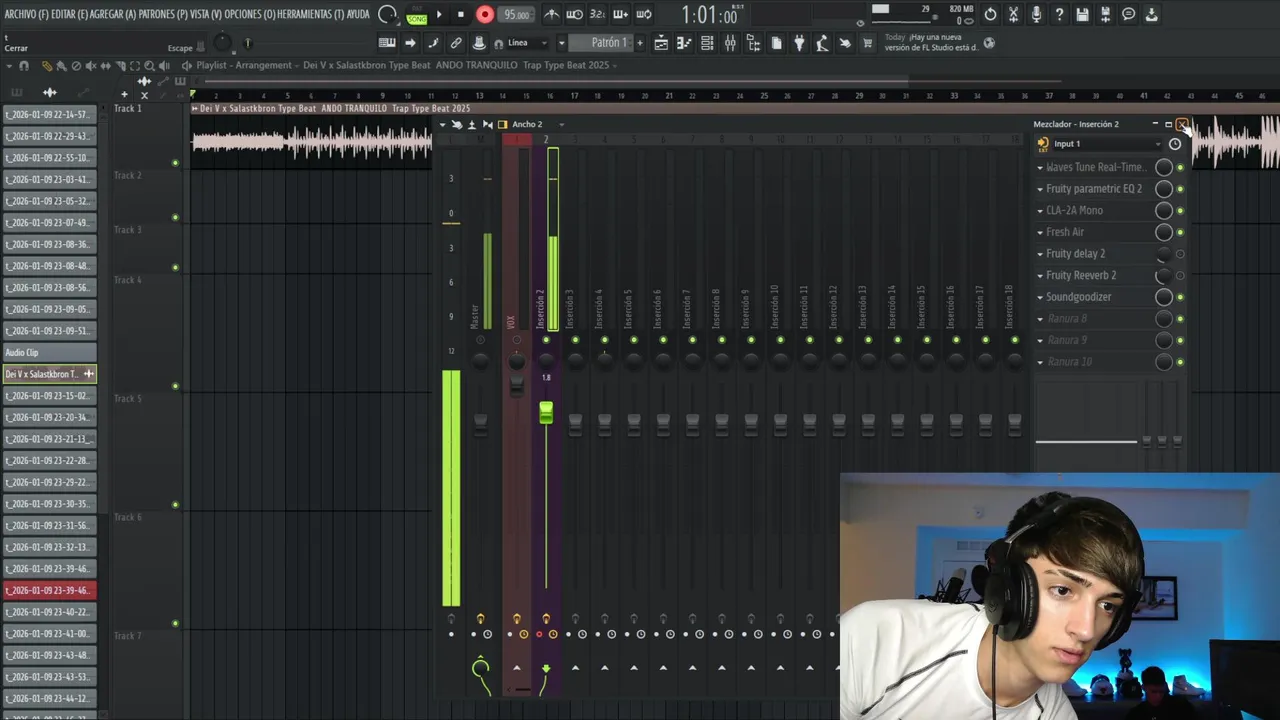
Task: Open the Línea snap dropdown
Action: click(528, 43)
